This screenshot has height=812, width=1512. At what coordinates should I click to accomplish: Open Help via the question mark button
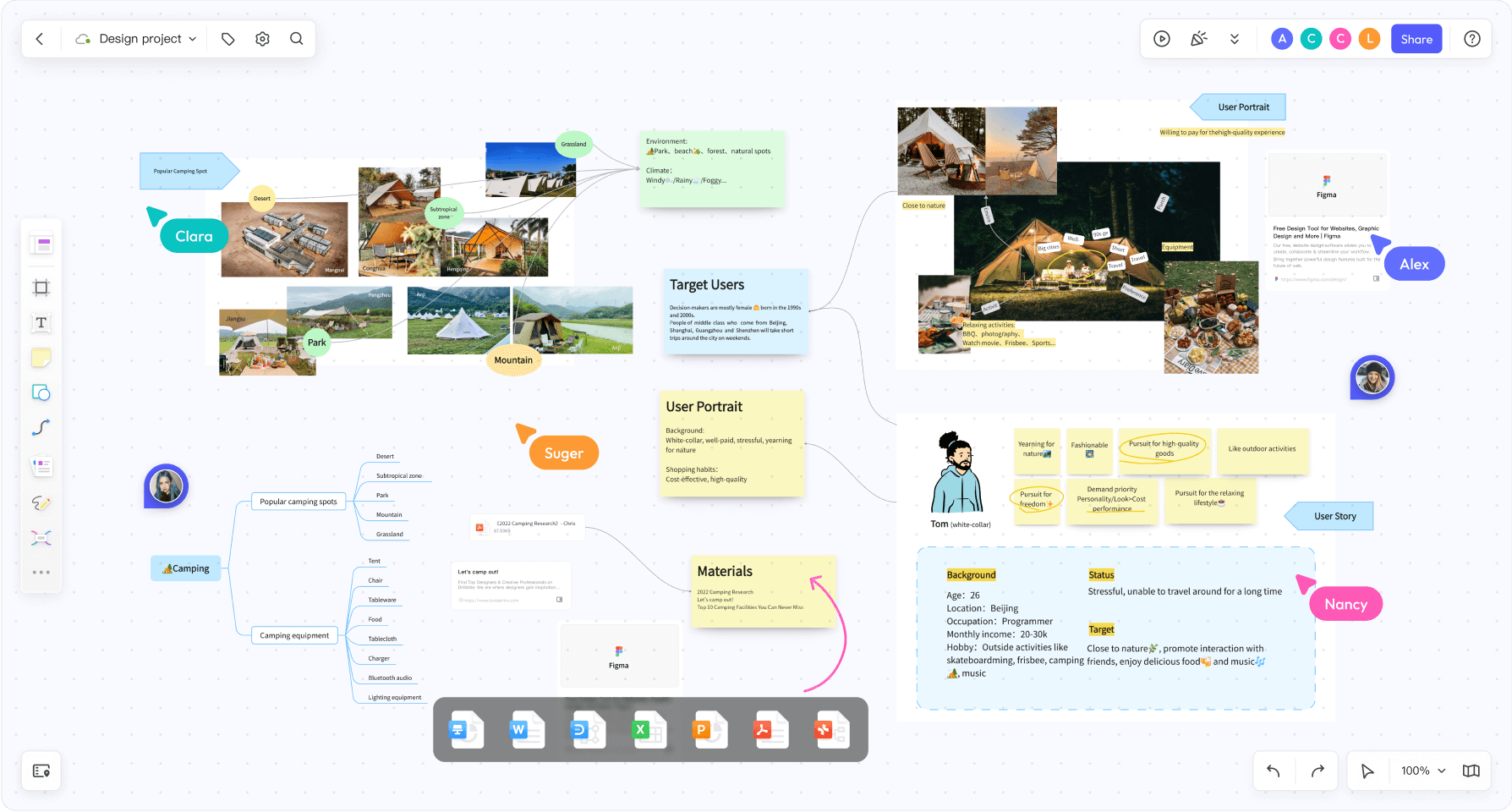click(x=1472, y=38)
